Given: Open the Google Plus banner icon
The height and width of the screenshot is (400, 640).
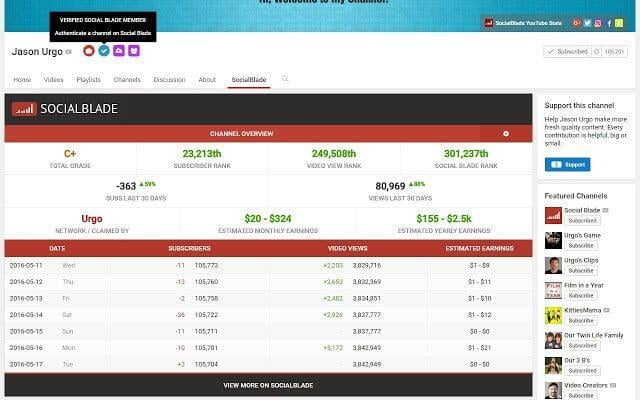Looking at the screenshot, I should 576,23.
